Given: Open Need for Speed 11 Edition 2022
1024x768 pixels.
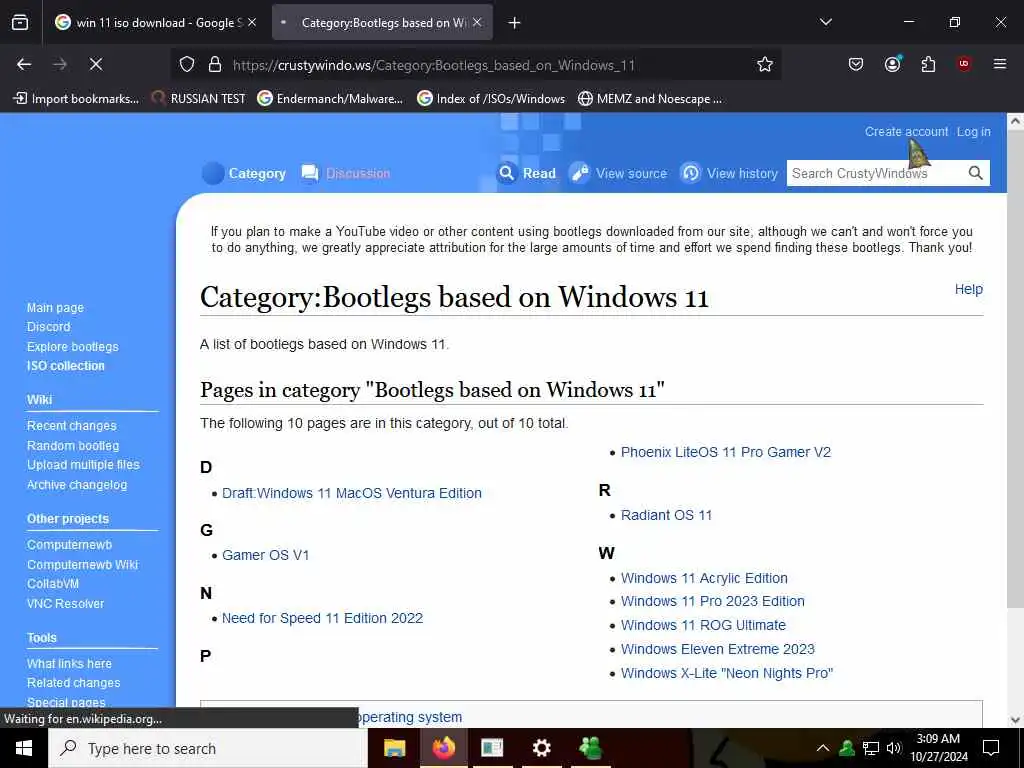Looking at the screenshot, I should pos(323,618).
